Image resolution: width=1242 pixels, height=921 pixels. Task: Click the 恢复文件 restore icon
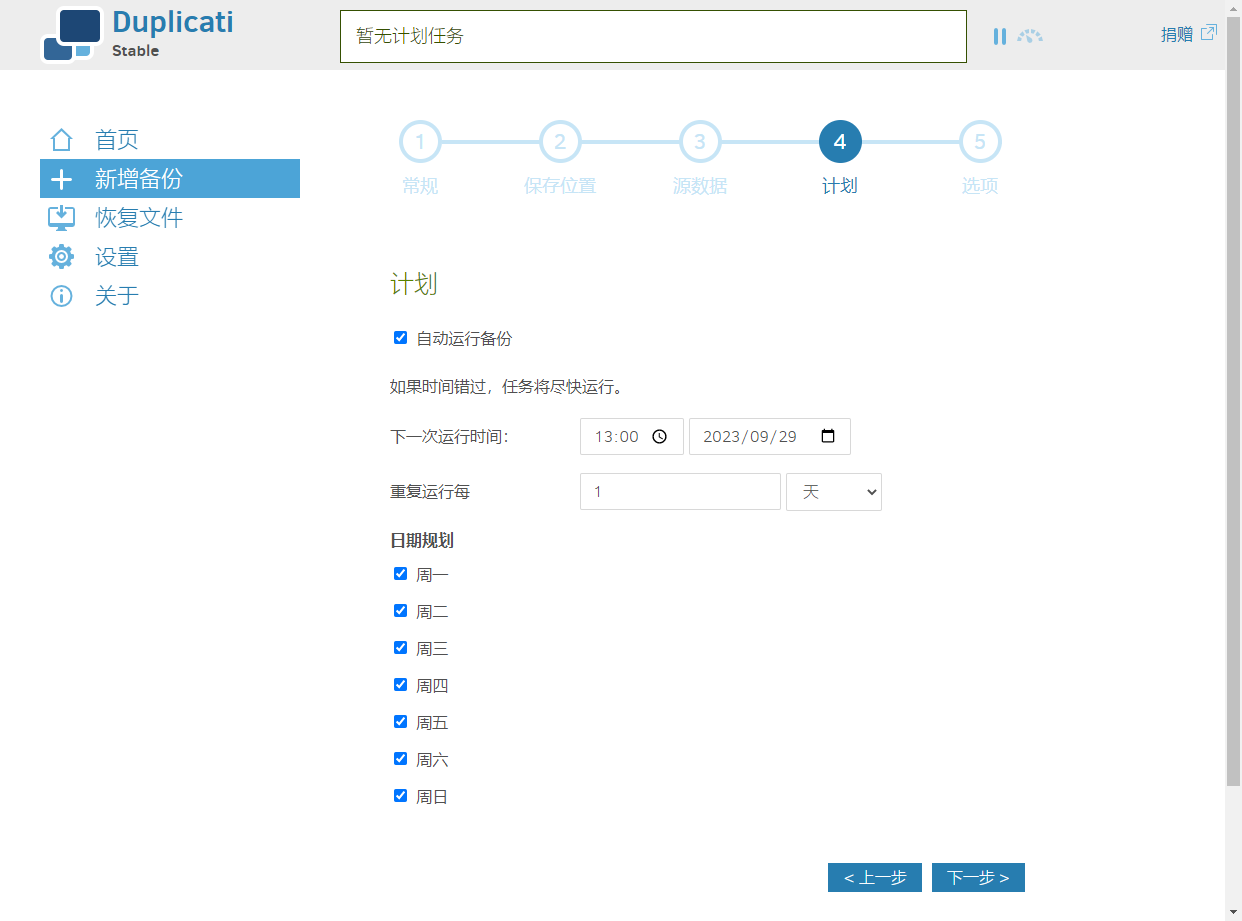coord(62,217)
